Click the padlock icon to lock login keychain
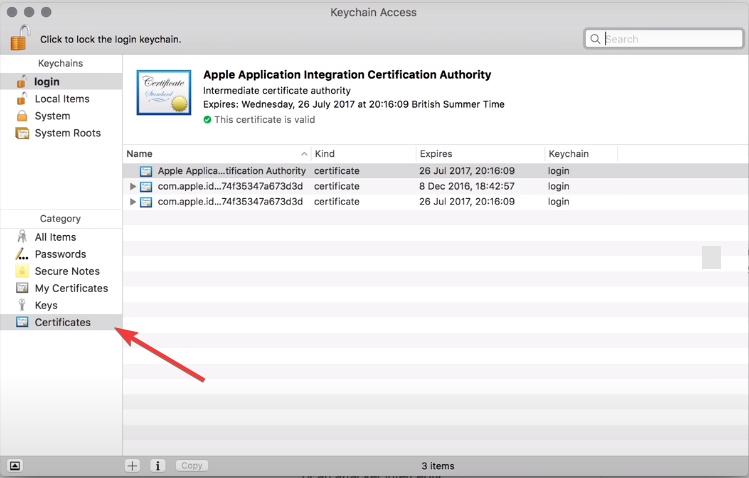The height and width of the screenshot is (478, 749). tap(20, 38)
